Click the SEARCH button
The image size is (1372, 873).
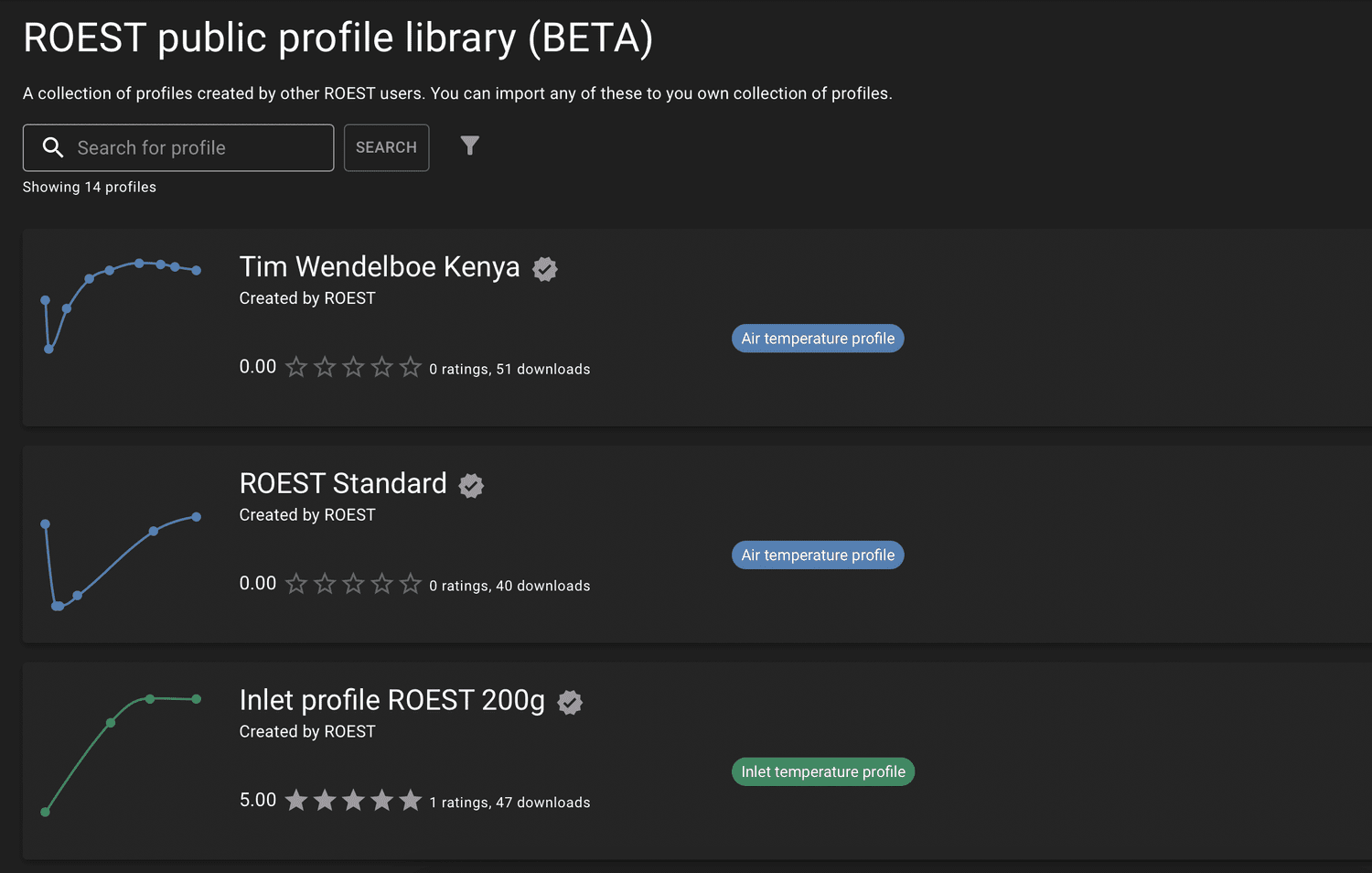tap(386, 147)
